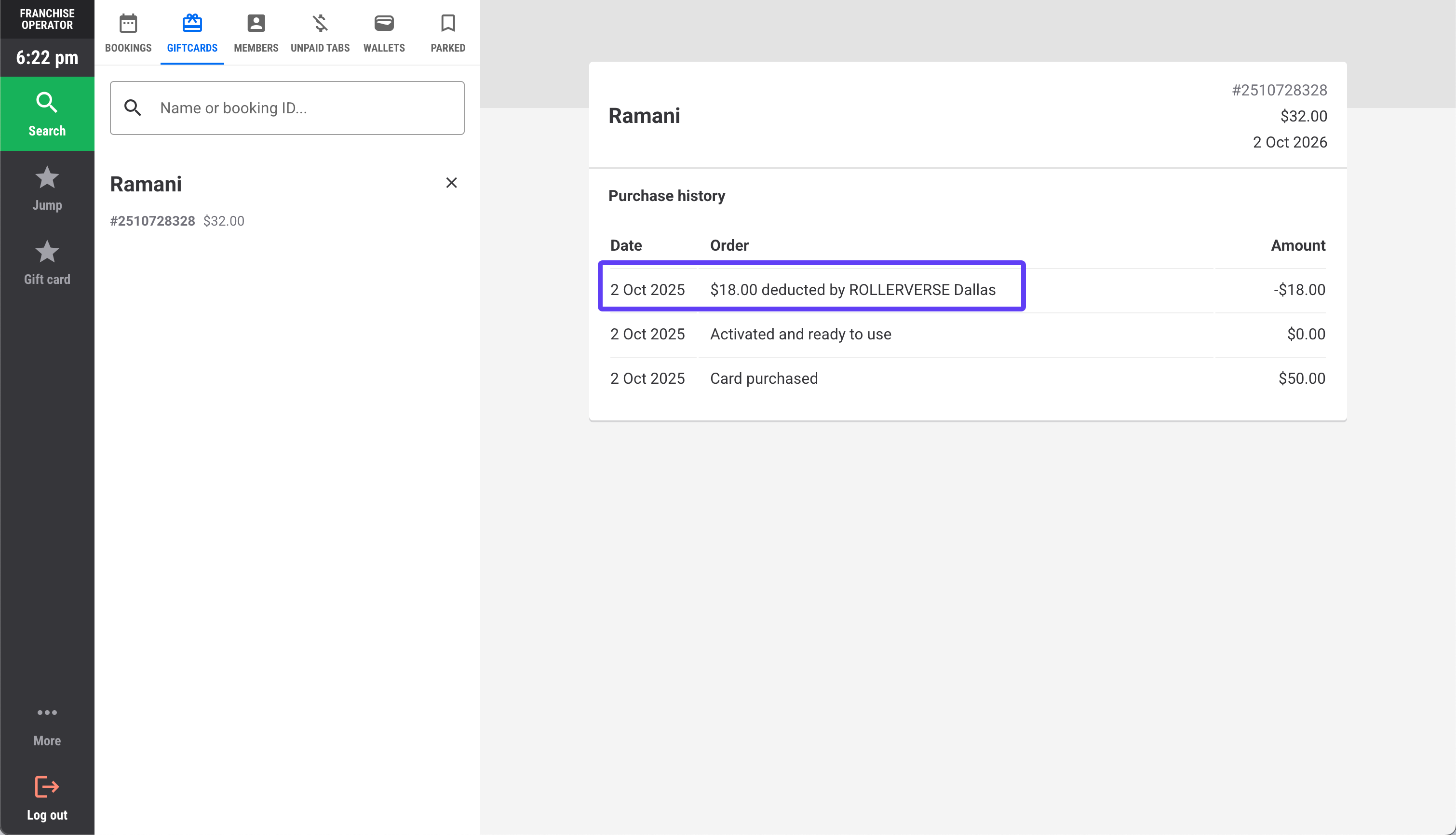
Task: Focus the Name or booking ID field
Action: [x=304, y=108]
